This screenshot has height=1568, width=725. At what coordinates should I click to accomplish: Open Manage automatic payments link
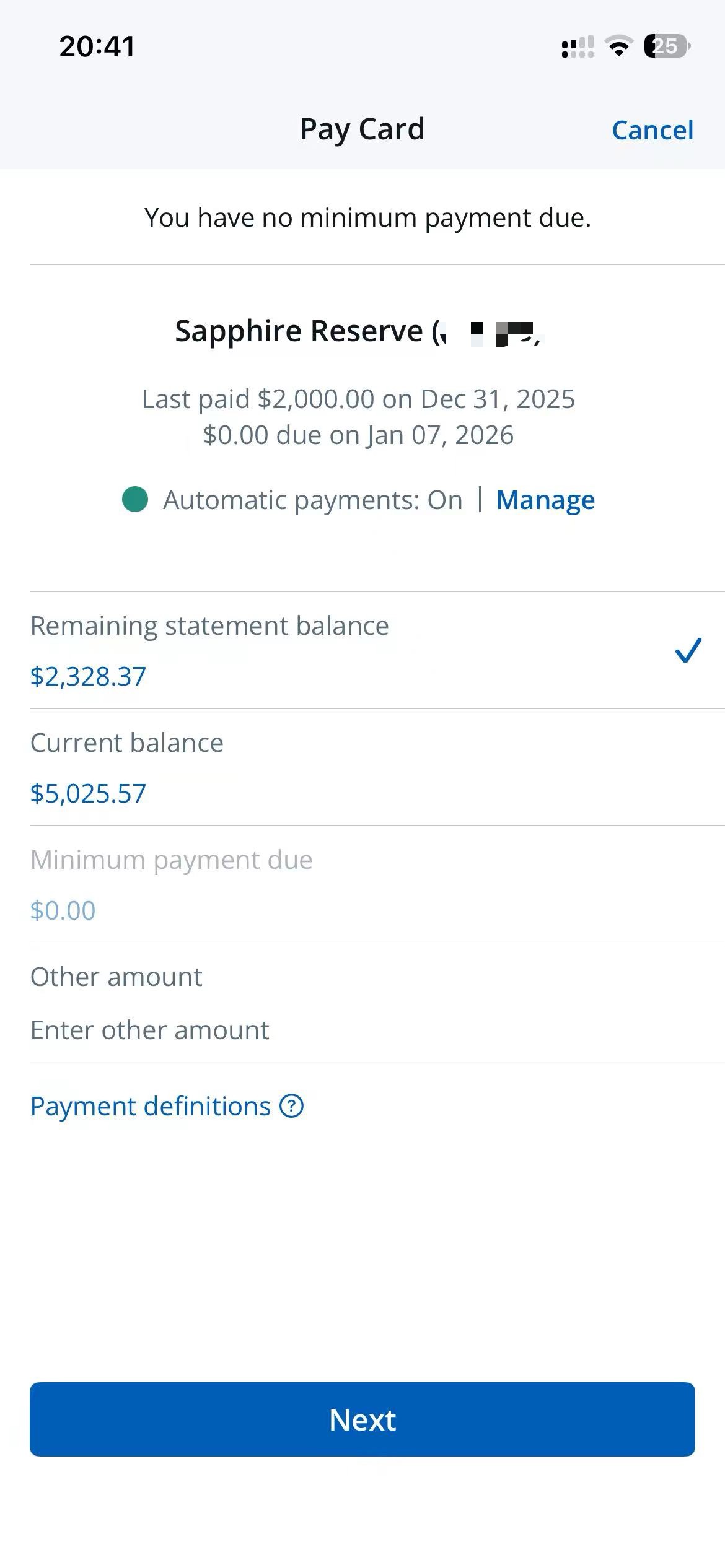[545, 500]
